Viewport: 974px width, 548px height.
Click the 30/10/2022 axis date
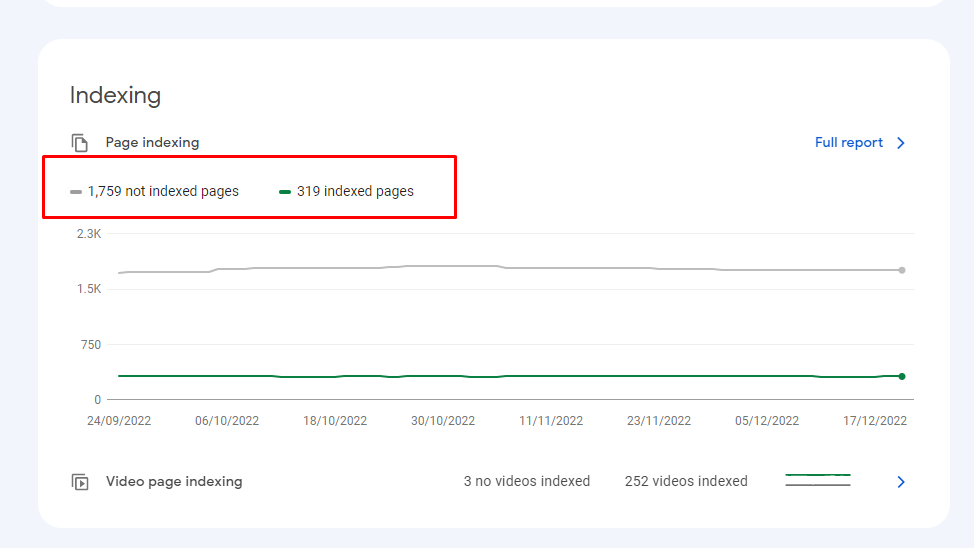(x=443, y=421)
